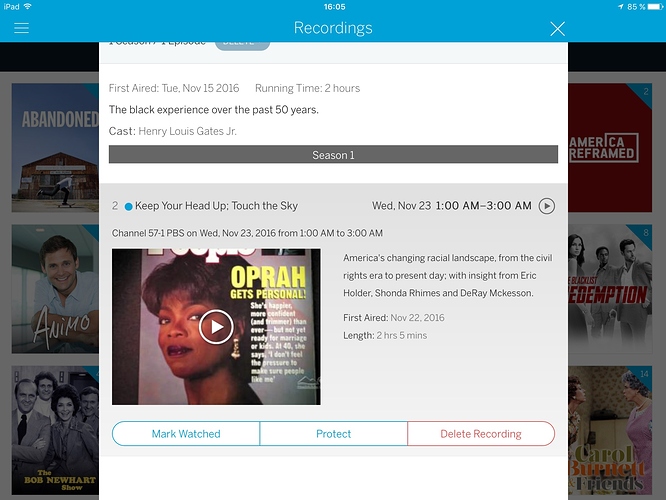This screenshot has height=500, width=666.
Task: Tap the Running Time 2 hours text
Action: click(x=308, y=88)
